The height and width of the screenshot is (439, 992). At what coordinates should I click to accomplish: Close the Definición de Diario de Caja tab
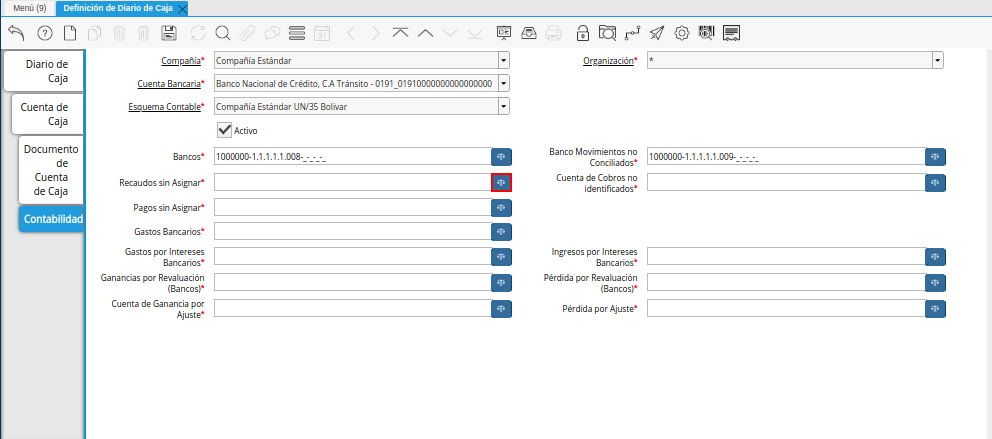182,9
